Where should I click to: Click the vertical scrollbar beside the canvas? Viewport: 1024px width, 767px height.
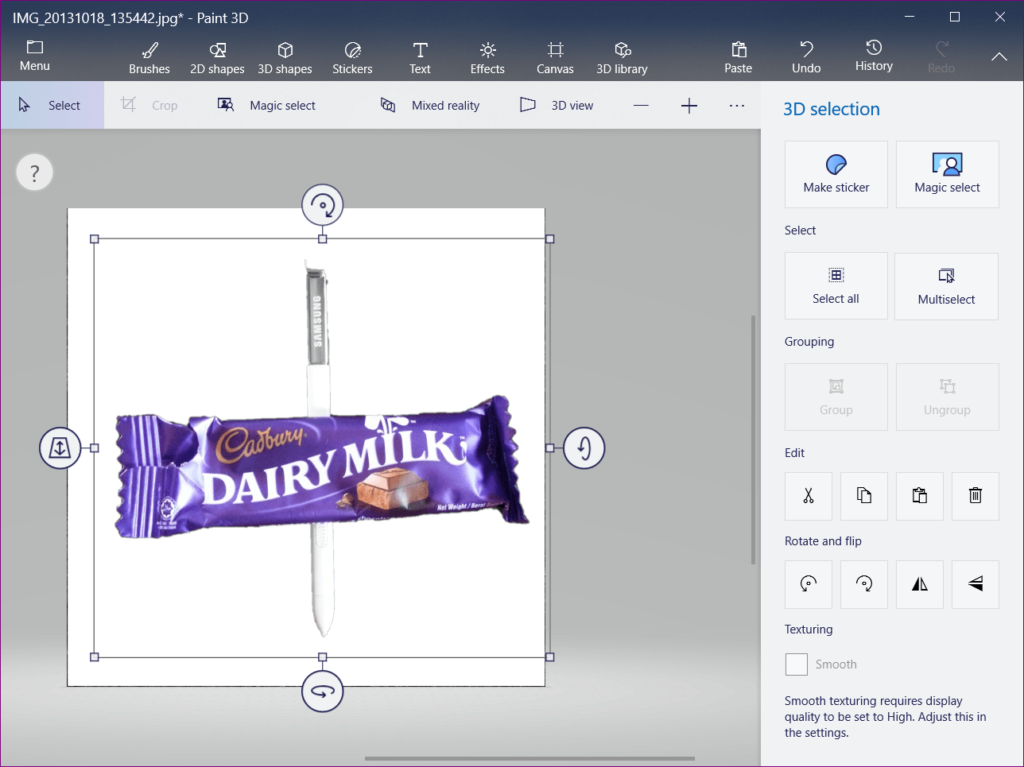753,440
